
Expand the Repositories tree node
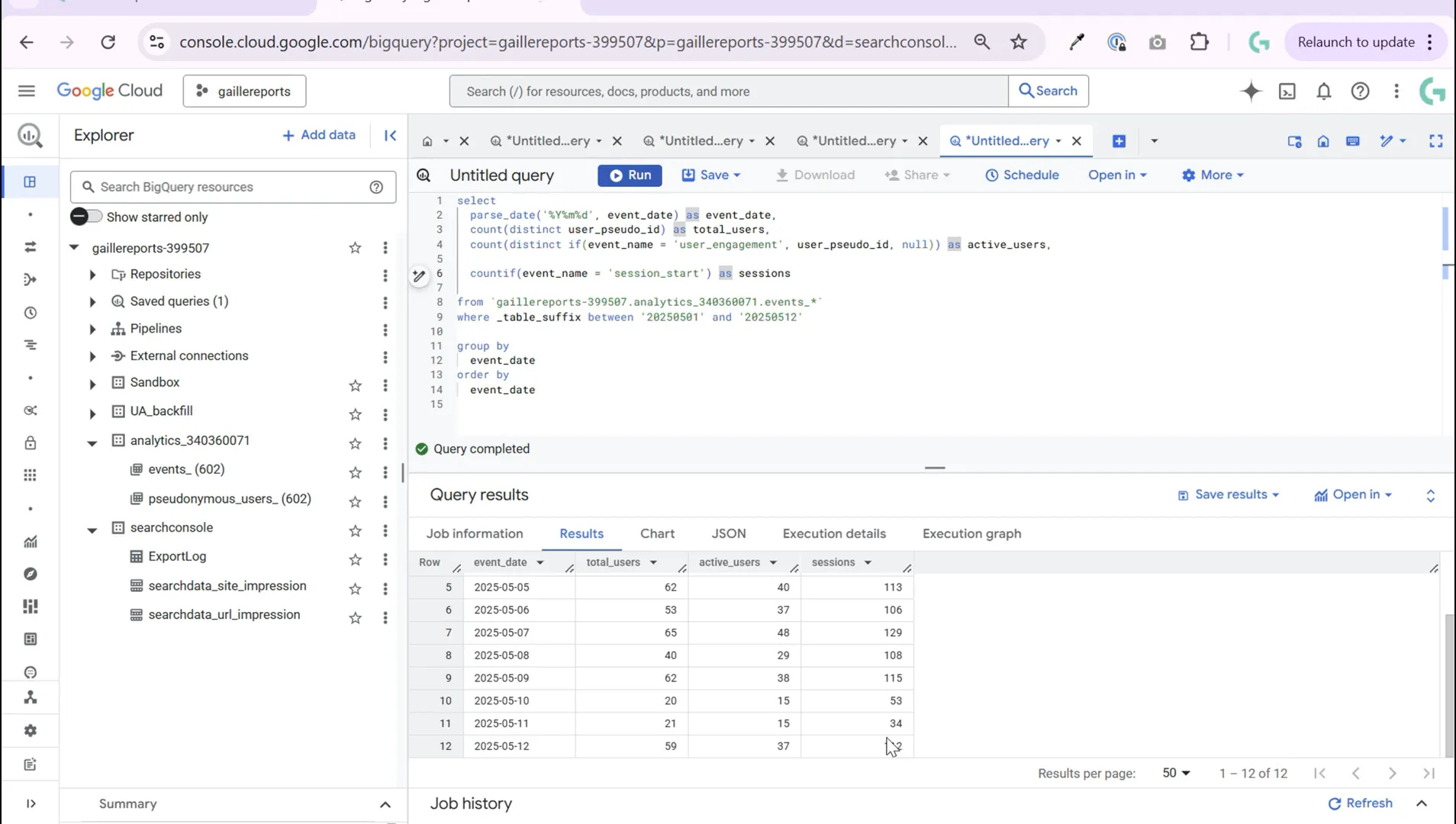click(92, 275)
